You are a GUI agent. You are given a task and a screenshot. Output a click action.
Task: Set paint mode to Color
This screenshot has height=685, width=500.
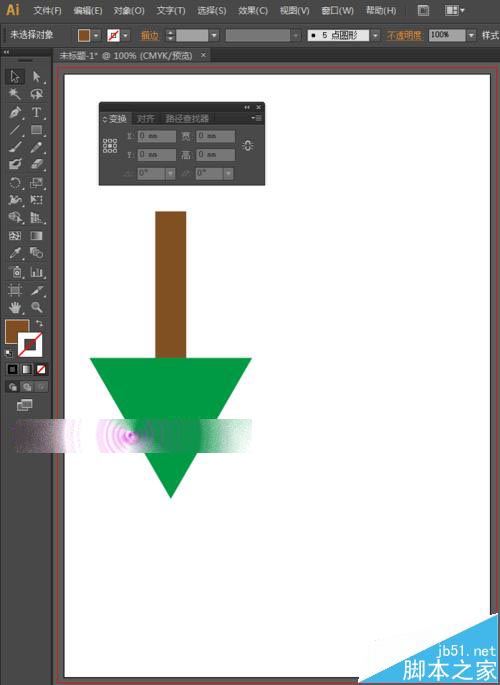pyautogui.click(x=12, y=370)
